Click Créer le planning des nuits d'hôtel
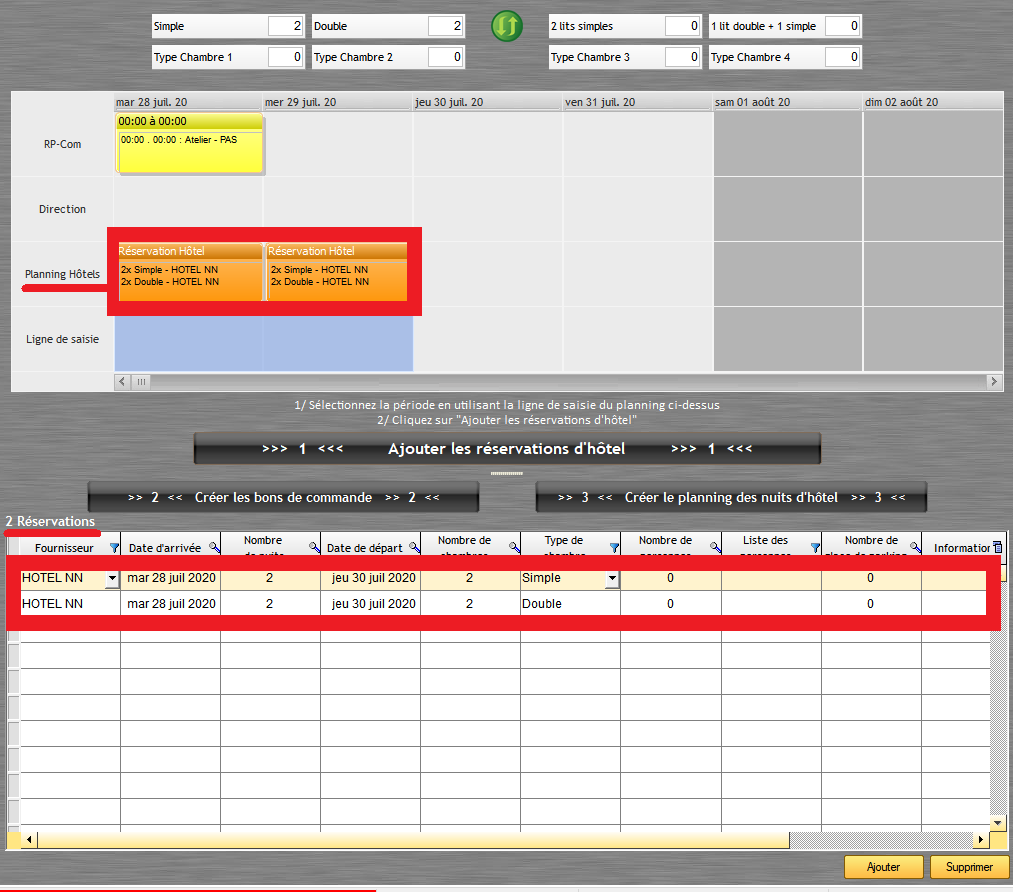 731,497
